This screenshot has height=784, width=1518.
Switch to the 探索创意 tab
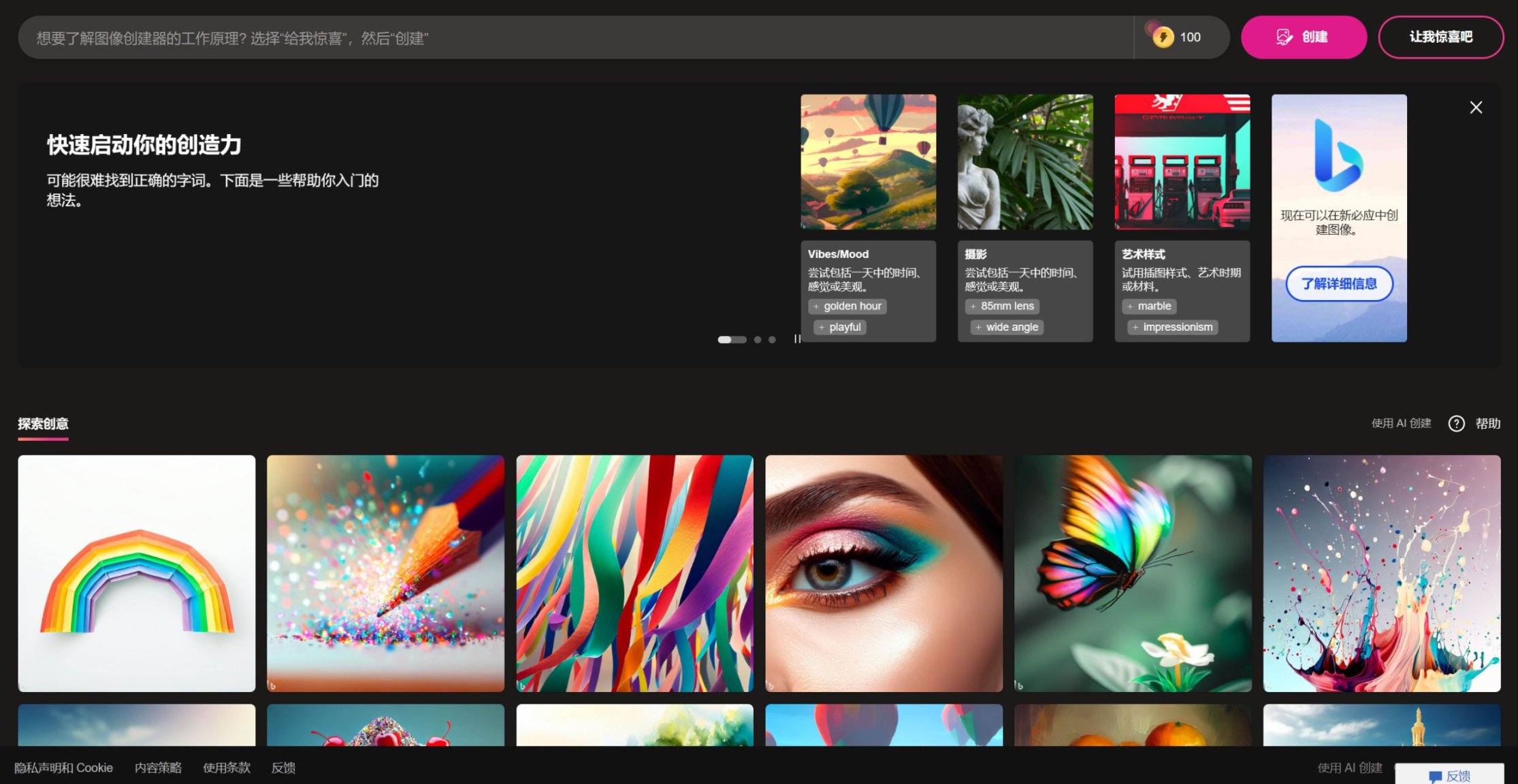tap(43, 424)
